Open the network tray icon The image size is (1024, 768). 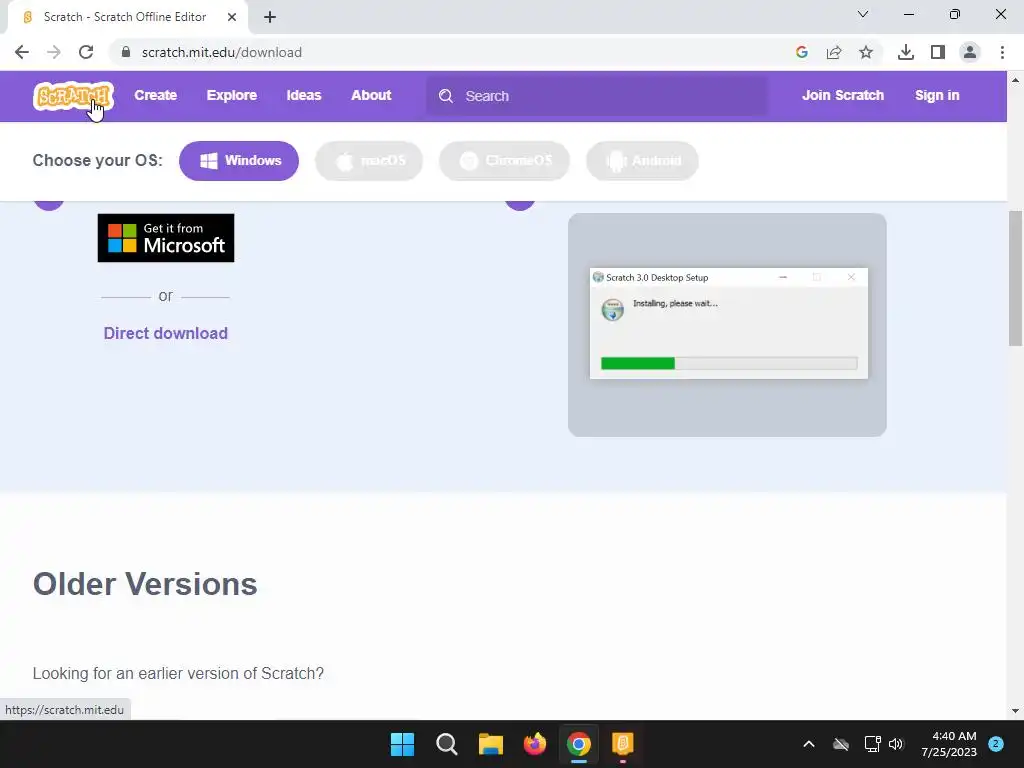click(872, 744)
